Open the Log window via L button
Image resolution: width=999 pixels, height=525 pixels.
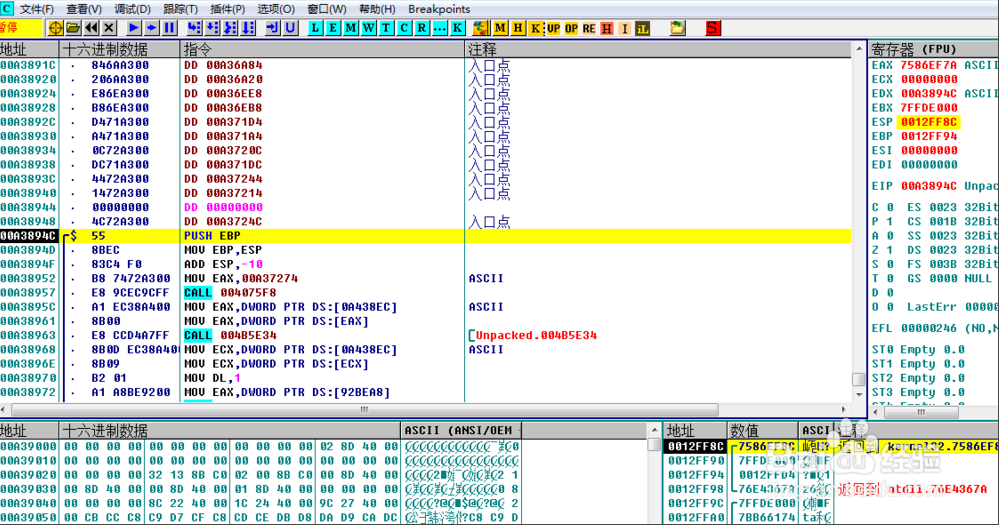pyautogui.click(x=316, y=28)
